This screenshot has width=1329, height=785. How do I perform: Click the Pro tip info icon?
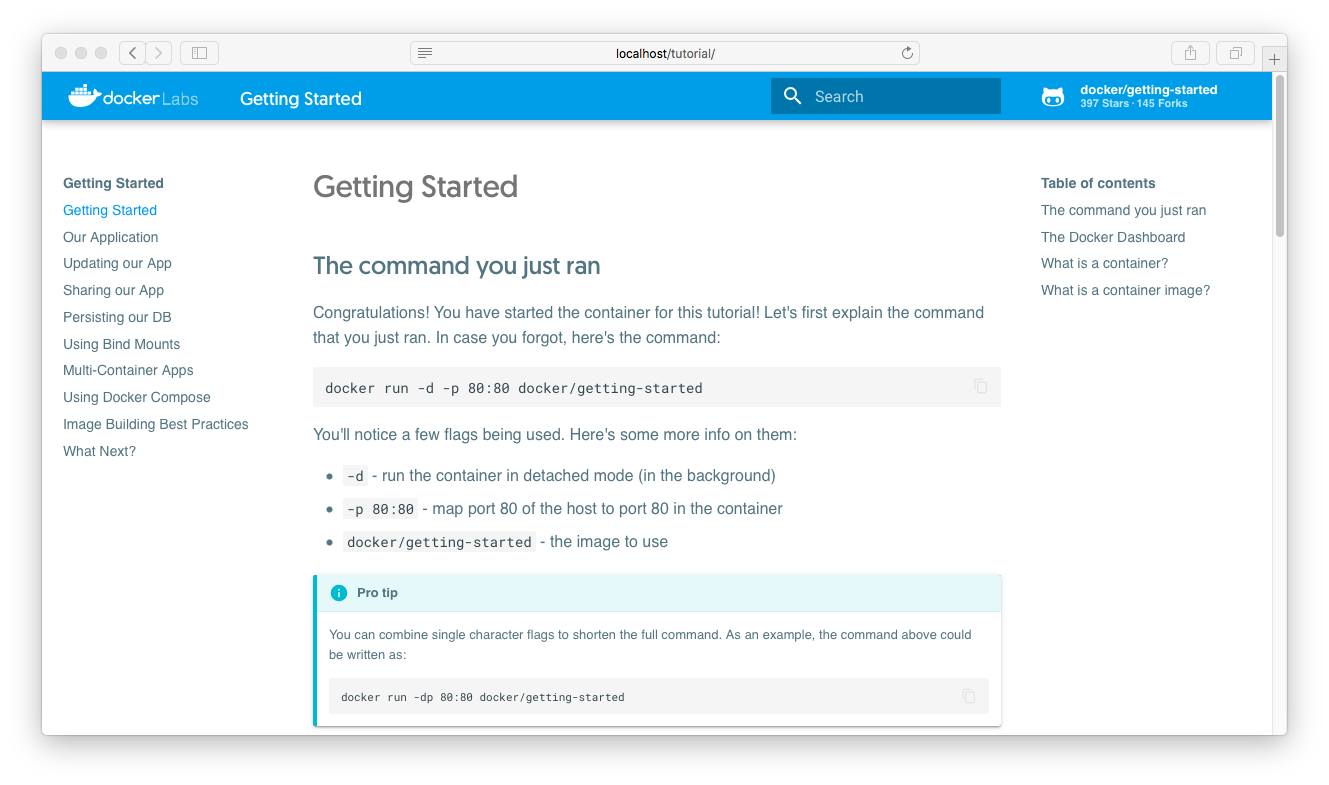coord(339,593)
